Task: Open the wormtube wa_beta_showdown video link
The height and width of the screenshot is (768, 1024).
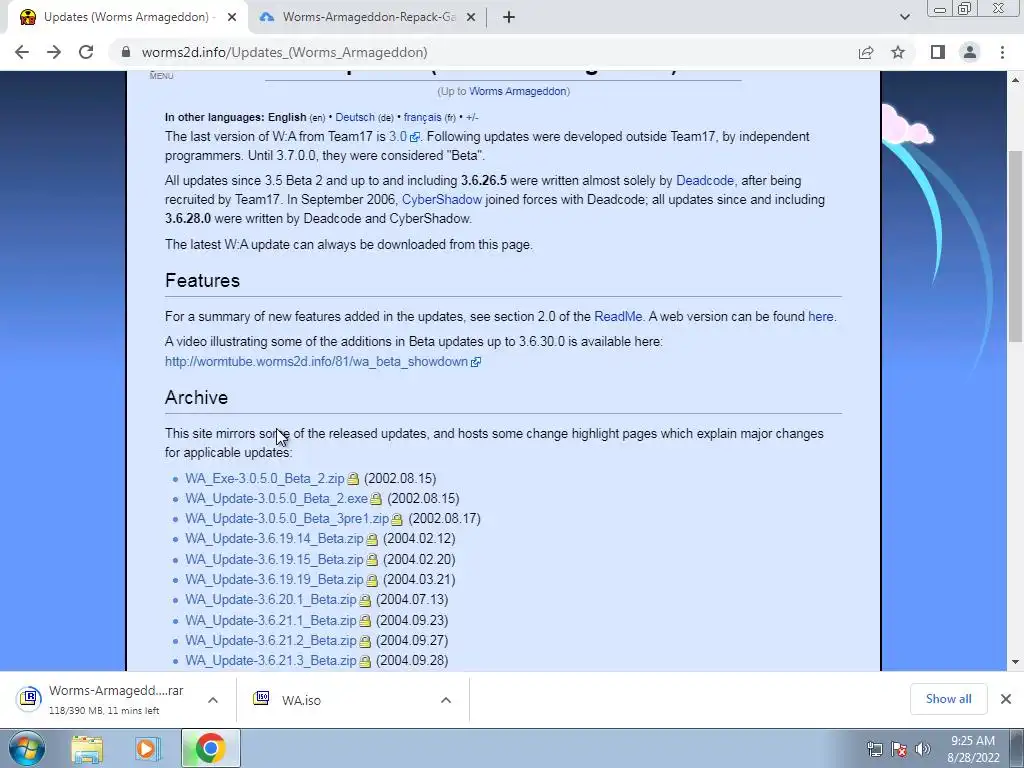Action: click(x=323, y=362)
